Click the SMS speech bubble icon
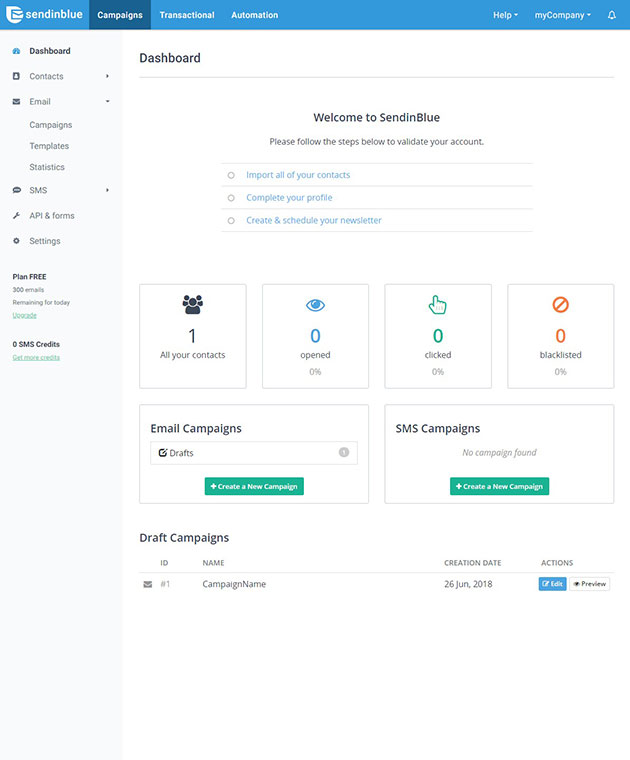 point(16,190)
